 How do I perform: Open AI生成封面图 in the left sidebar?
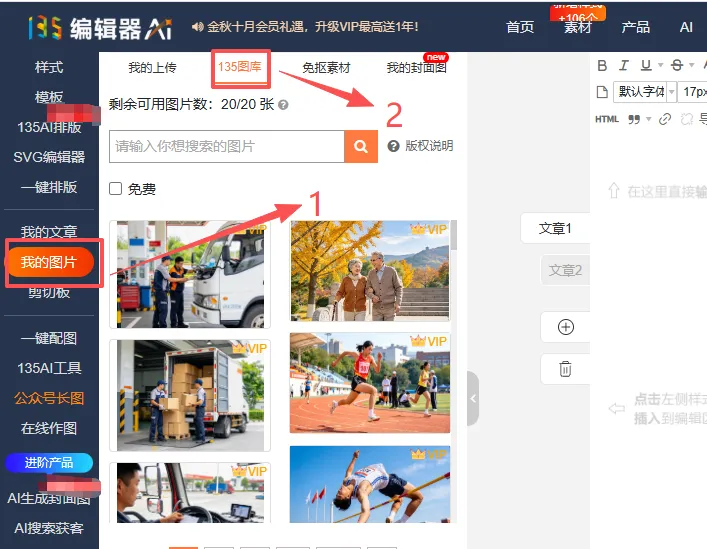pyautogui.click(x=49, y=498)
